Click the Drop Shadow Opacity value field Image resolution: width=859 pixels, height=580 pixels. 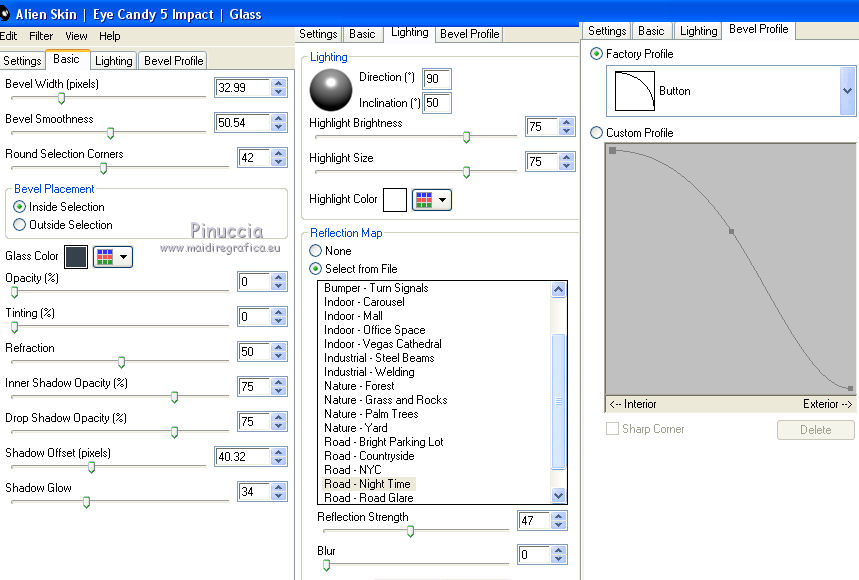[254, 422]
